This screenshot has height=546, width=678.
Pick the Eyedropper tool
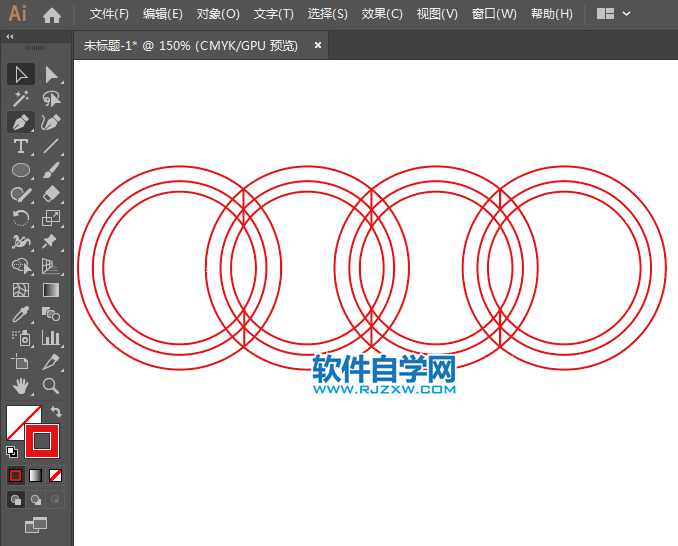(21, 314)
